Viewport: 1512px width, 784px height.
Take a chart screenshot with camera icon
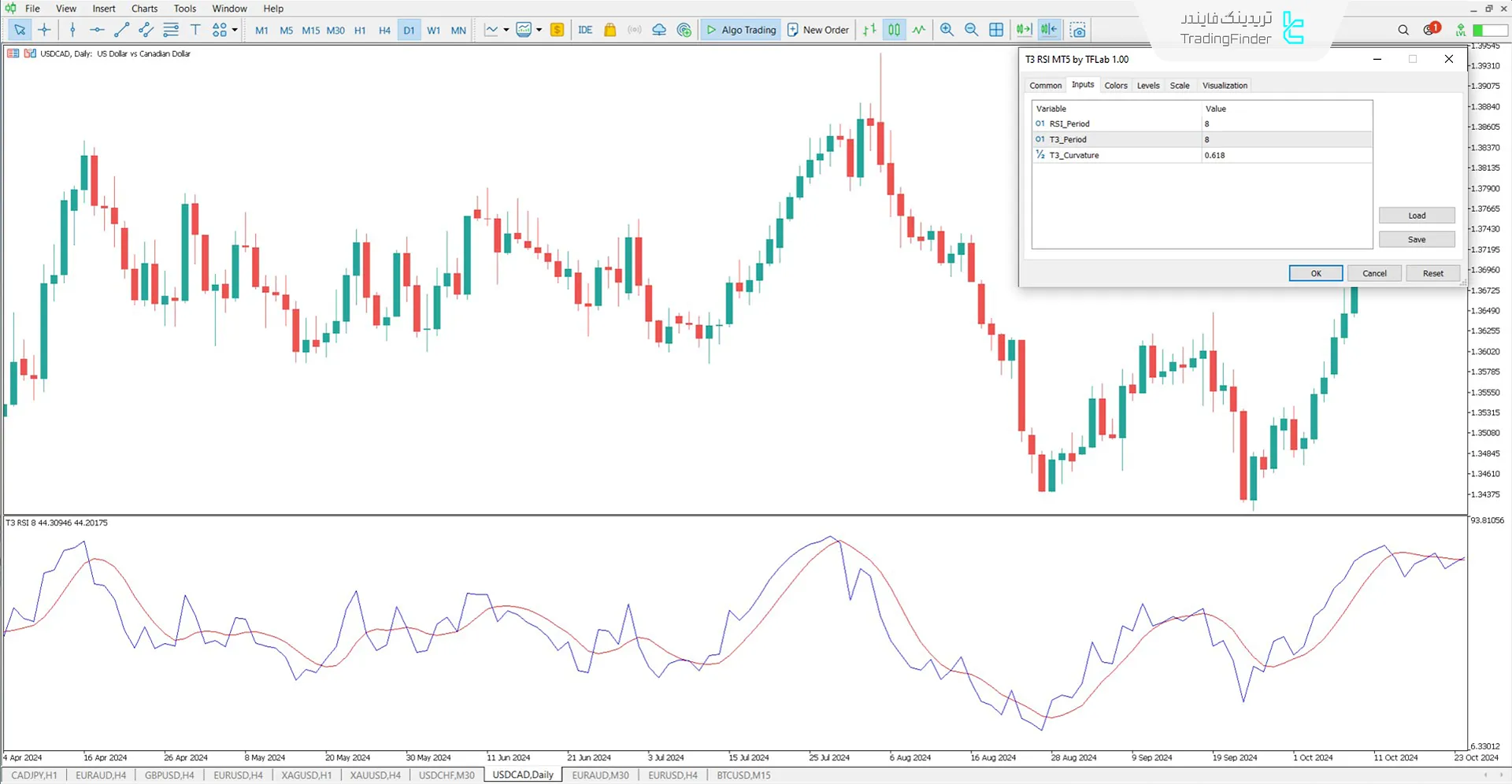pyautogui.click(x=1078, y=29)
